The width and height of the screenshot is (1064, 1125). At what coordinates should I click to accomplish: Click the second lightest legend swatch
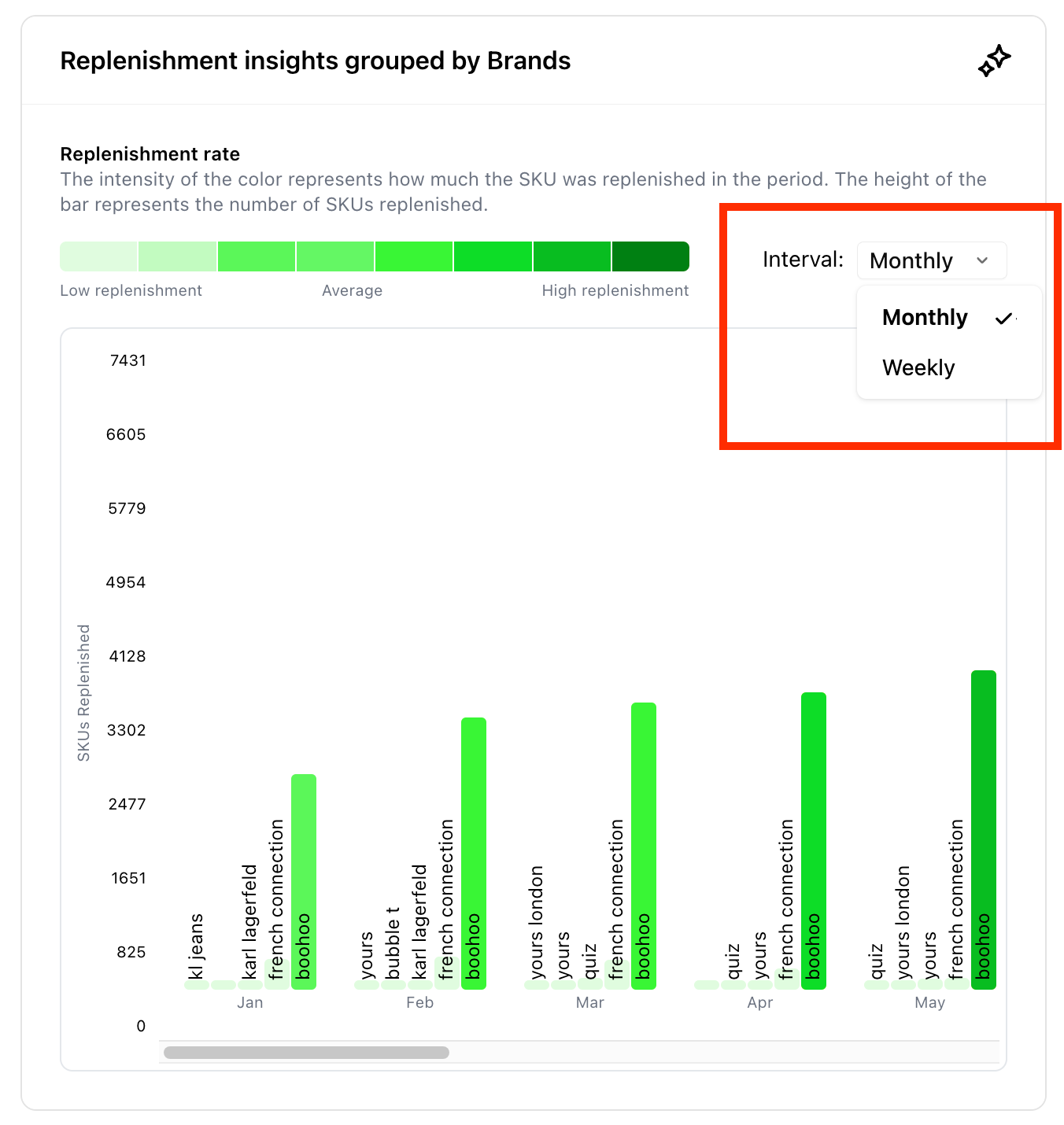pyautogui.click(x=177, y=256)
